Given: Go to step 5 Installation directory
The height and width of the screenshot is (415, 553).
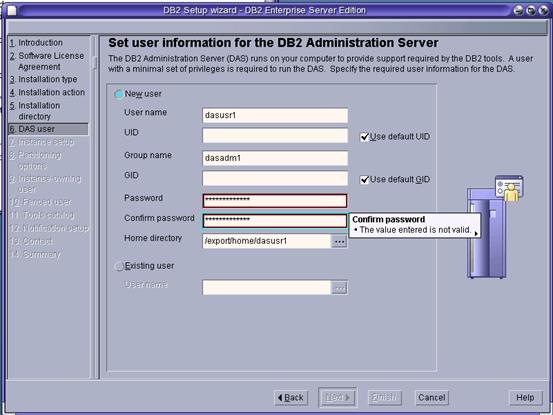Looking at the screenshot, I should (35, 111).
